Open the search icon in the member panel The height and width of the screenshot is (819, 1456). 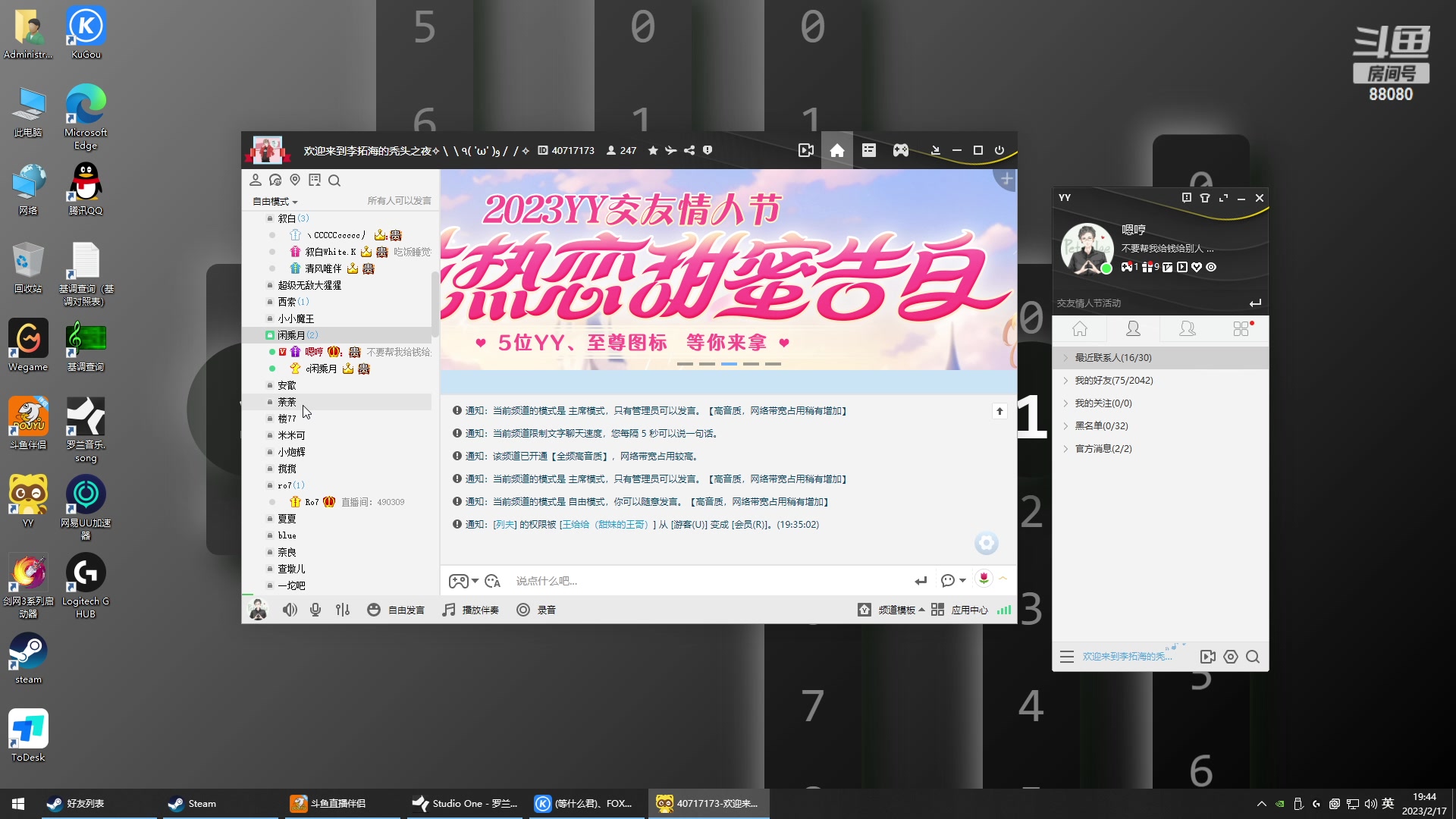click(x=334, y=180)
